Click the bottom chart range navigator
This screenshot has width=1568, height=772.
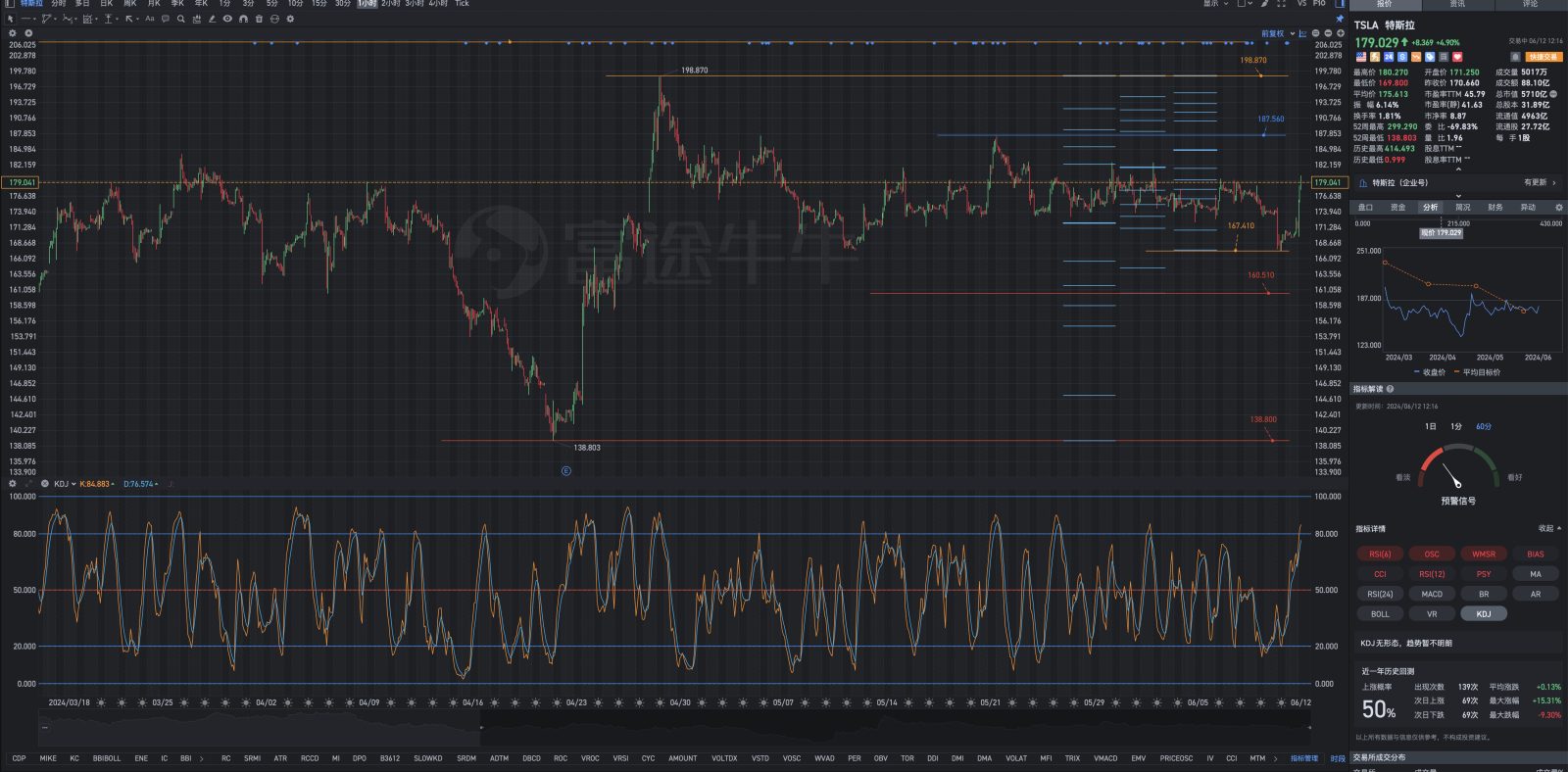click(x=675, y=728)
